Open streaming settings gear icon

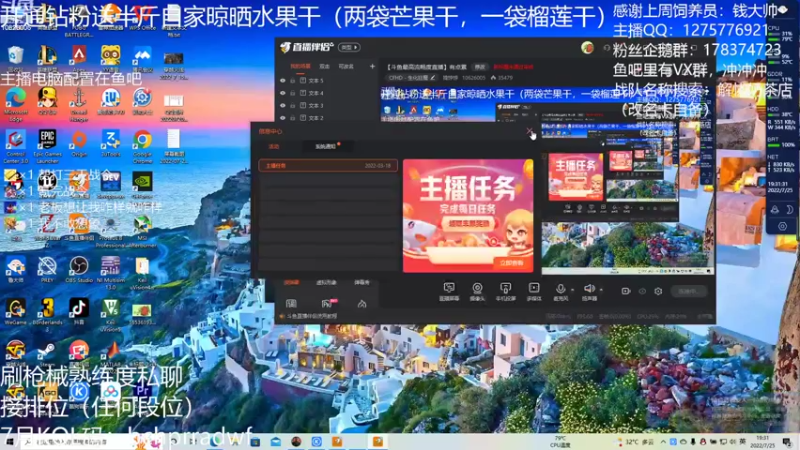click(x=658, y=291)
